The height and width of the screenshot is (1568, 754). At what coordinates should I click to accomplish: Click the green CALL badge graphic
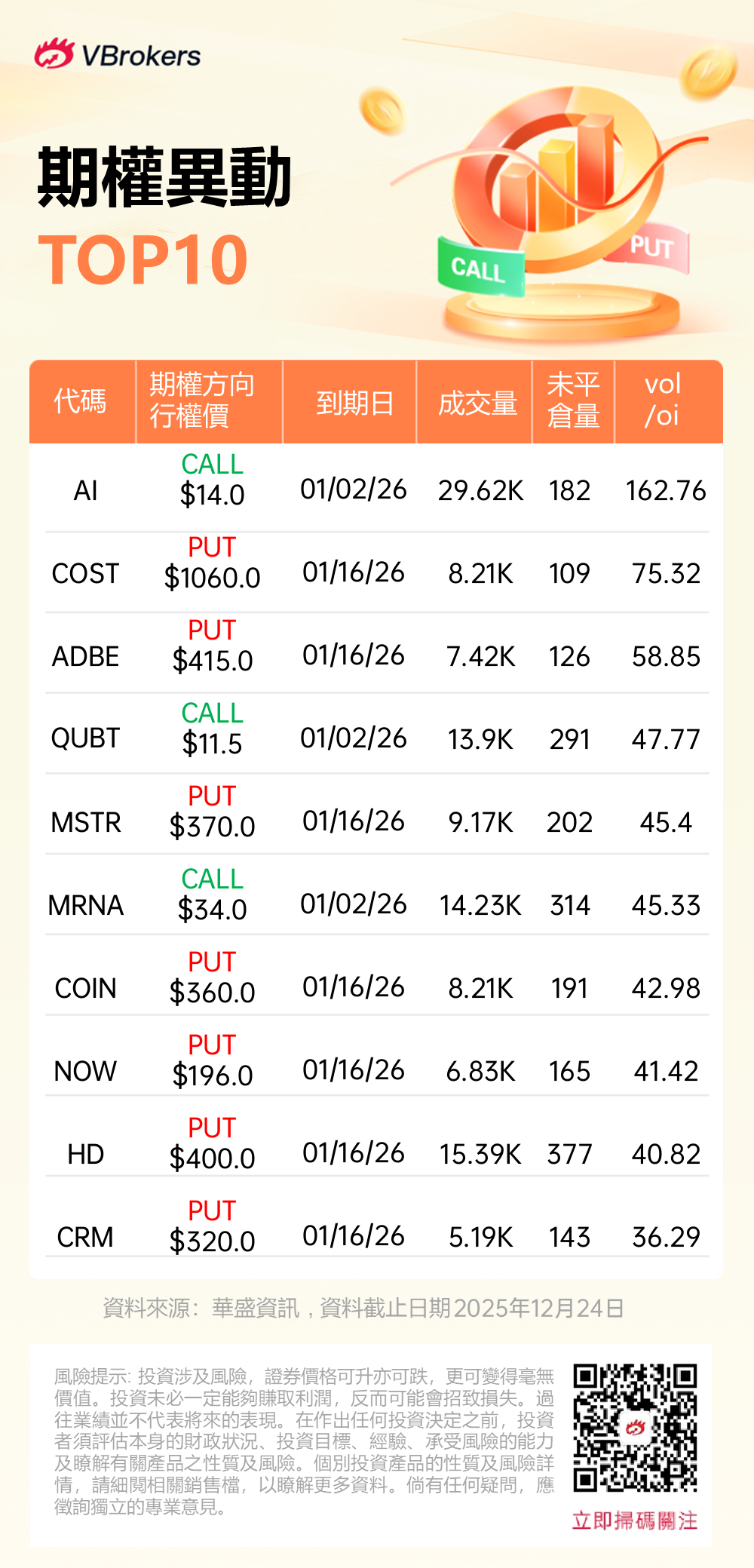[480, 267]
